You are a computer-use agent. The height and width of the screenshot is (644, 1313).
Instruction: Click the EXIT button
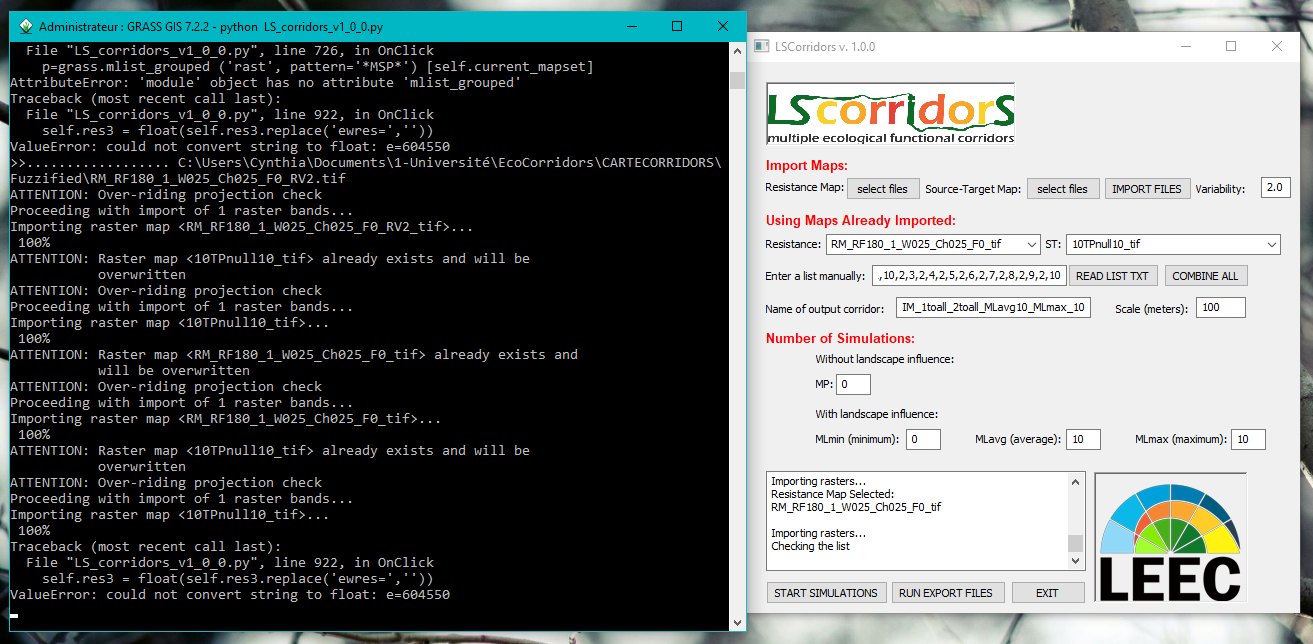pos(1047,593)
